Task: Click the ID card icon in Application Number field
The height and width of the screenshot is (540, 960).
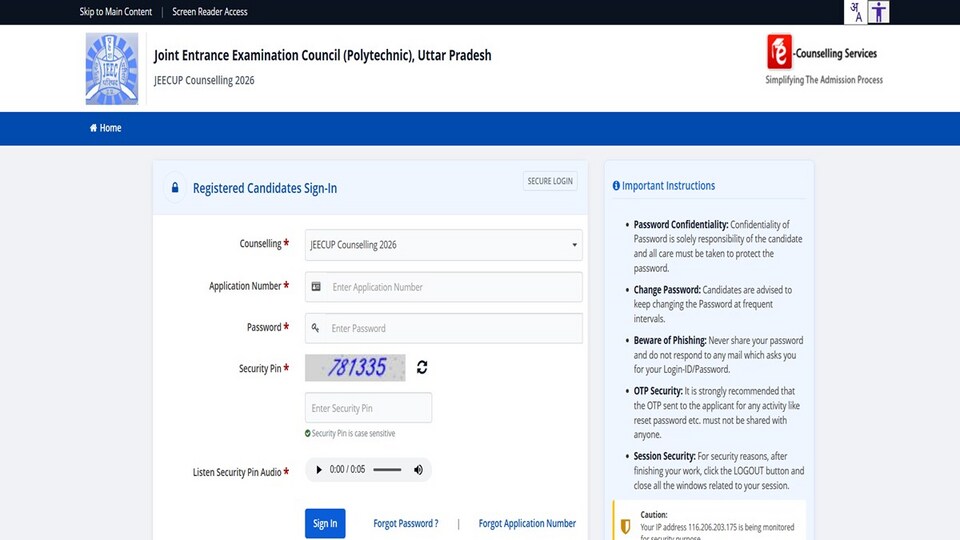Action: [x=316, y=287]
